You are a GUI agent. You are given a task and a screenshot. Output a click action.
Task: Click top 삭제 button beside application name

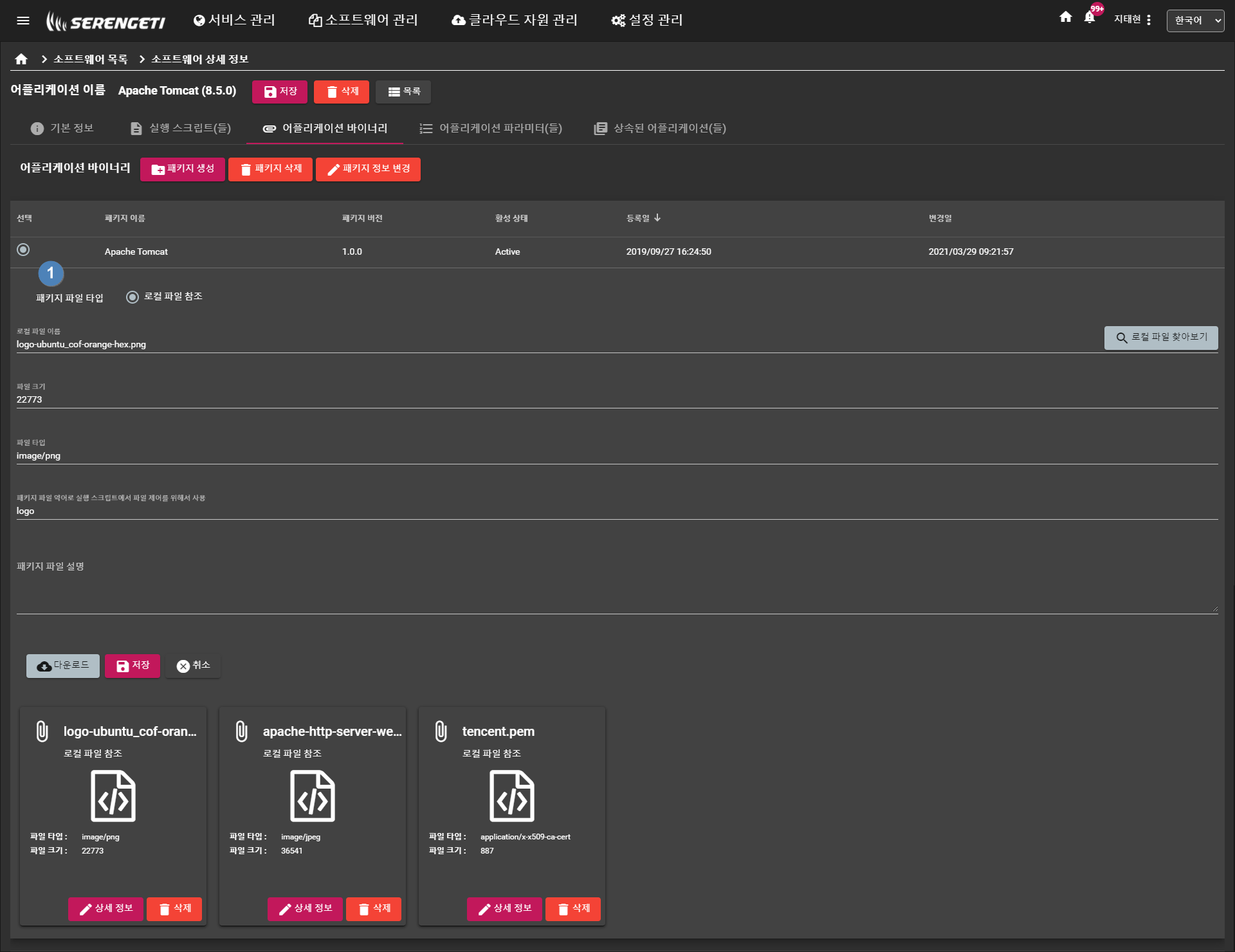point(342,92)
